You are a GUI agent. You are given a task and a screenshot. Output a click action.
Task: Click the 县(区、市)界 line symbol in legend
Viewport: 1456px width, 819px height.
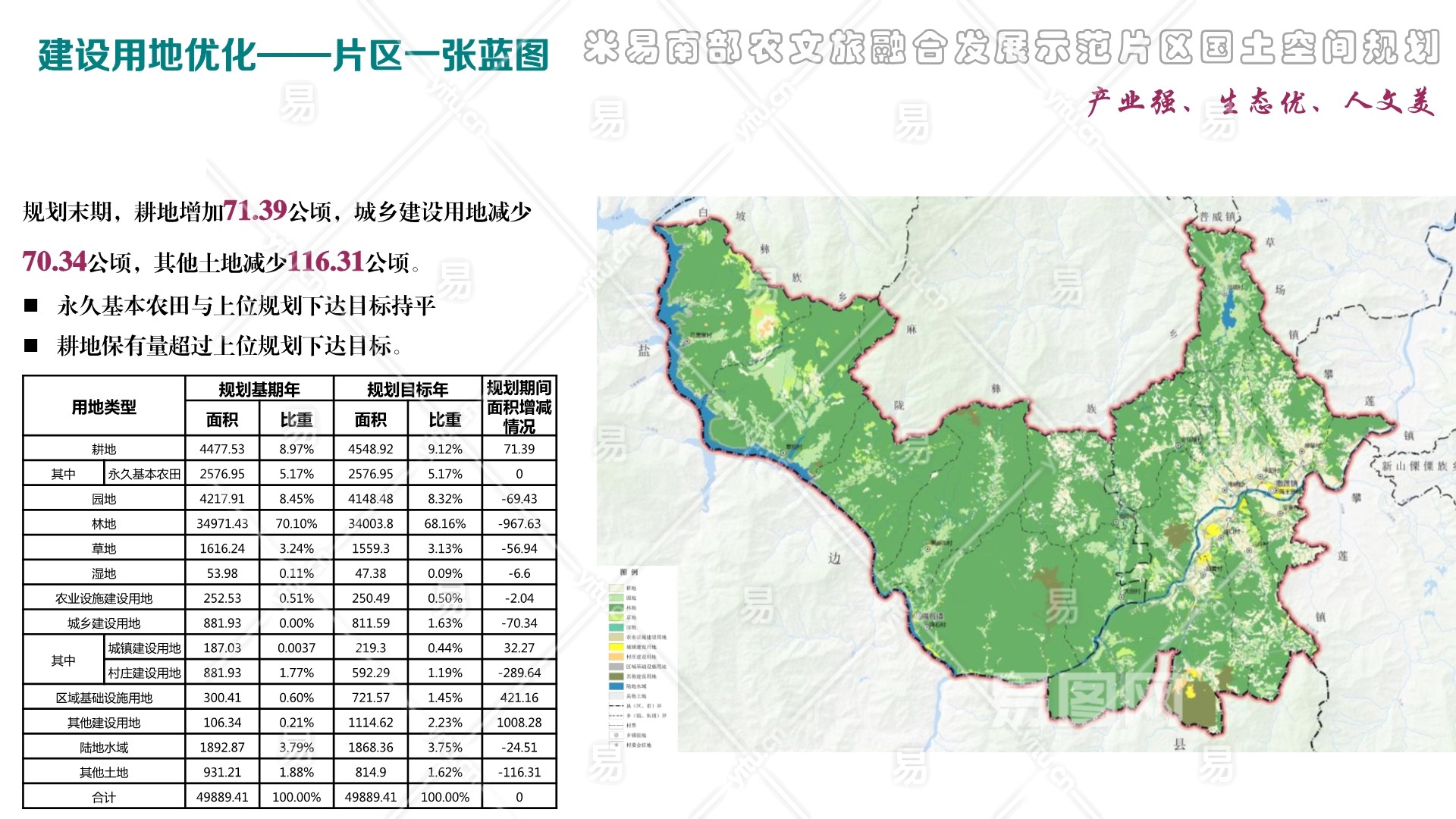coord(616,706)
